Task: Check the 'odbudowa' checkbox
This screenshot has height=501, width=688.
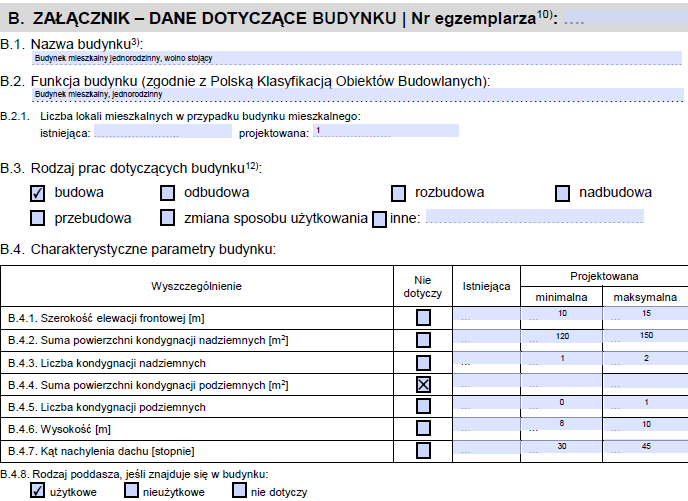Action: point(168,193)
